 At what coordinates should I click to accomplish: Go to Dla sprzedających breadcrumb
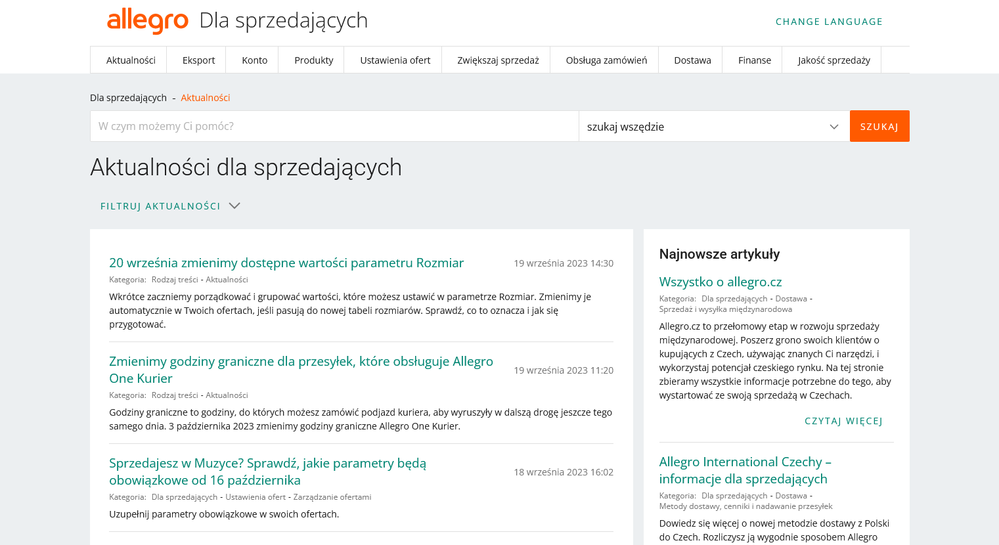128,98
